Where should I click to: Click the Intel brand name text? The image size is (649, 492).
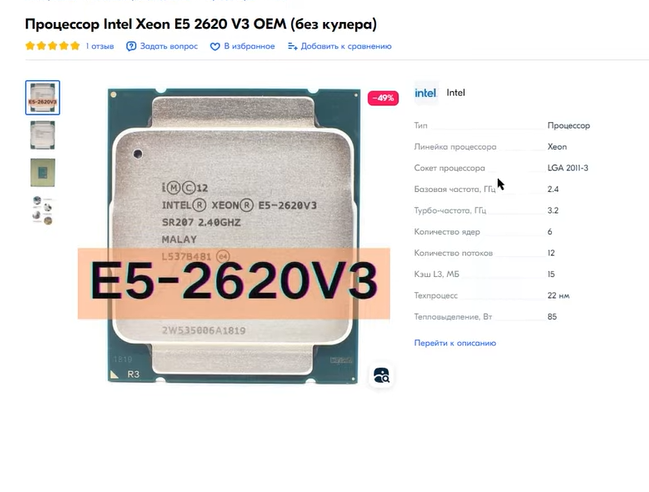(456, 93)
